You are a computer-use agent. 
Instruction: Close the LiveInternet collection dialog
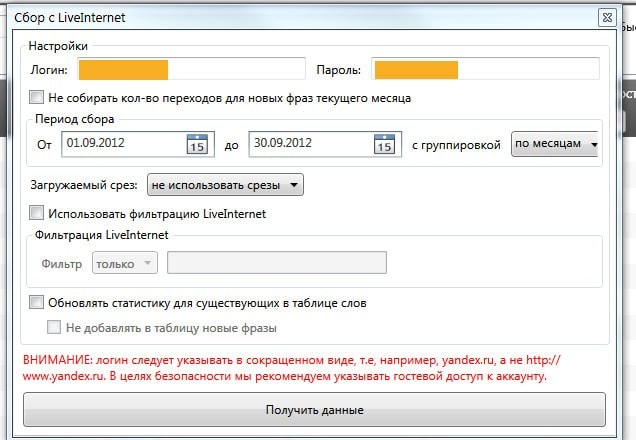(607, 17)
